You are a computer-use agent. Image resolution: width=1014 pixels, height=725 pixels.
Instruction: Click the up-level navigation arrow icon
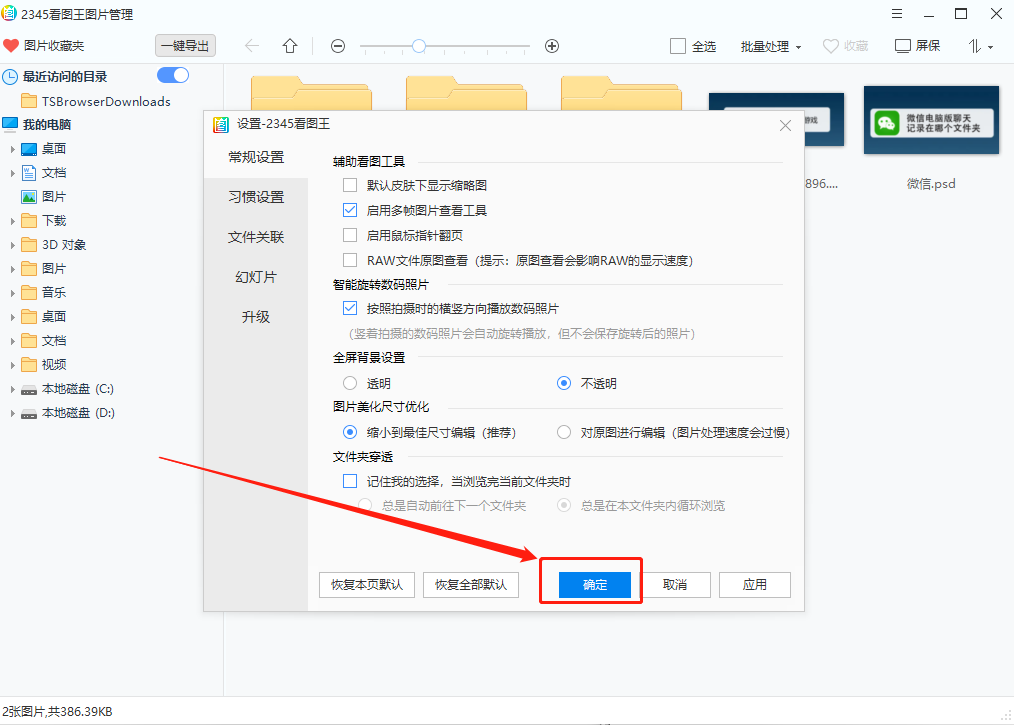[x=289, y=45]
